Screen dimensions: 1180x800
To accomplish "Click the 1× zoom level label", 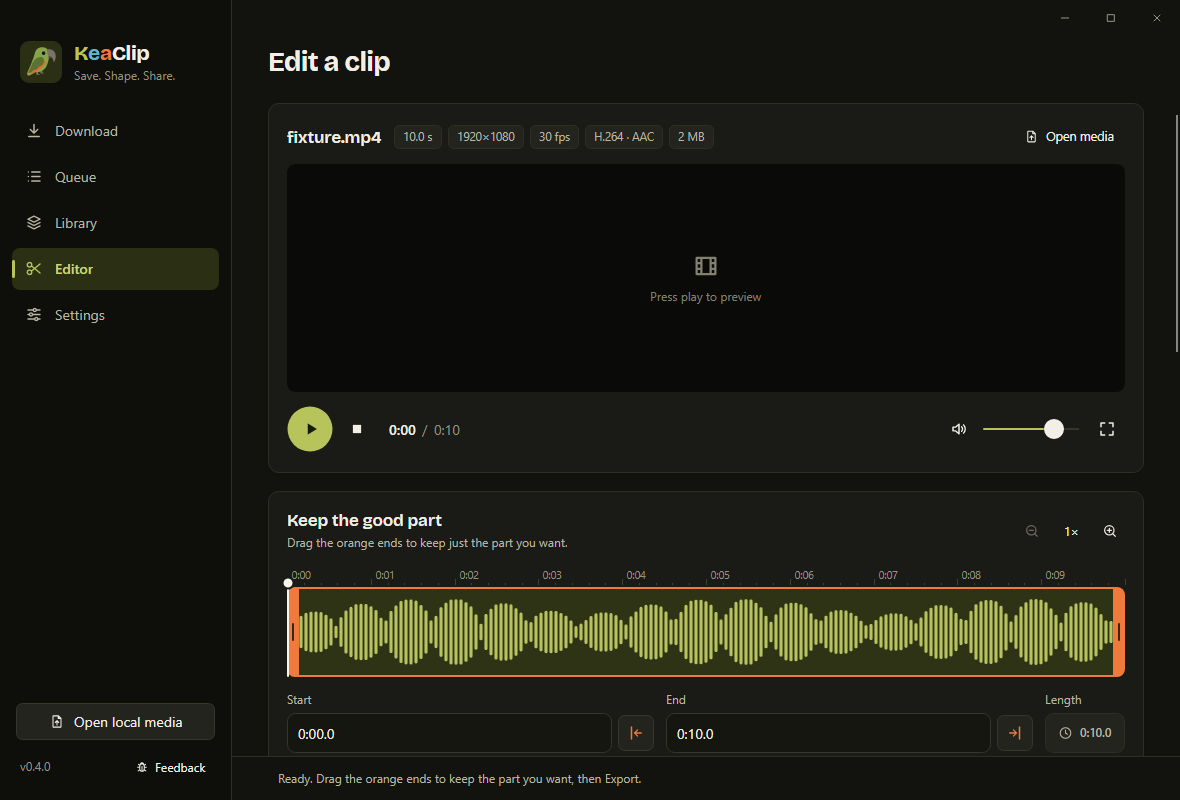I will pyautogui.click(x=1071, y=532).
